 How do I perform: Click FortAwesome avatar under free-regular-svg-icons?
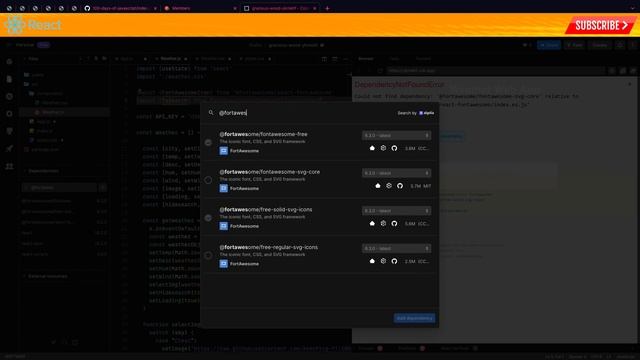pyautogui.click(x=223, y=263)
